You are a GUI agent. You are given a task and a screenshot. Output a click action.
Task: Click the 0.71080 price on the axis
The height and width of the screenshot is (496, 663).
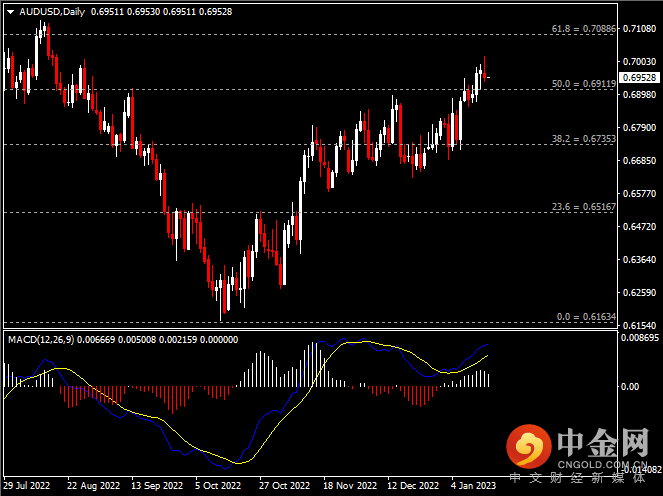click(639, 29)
